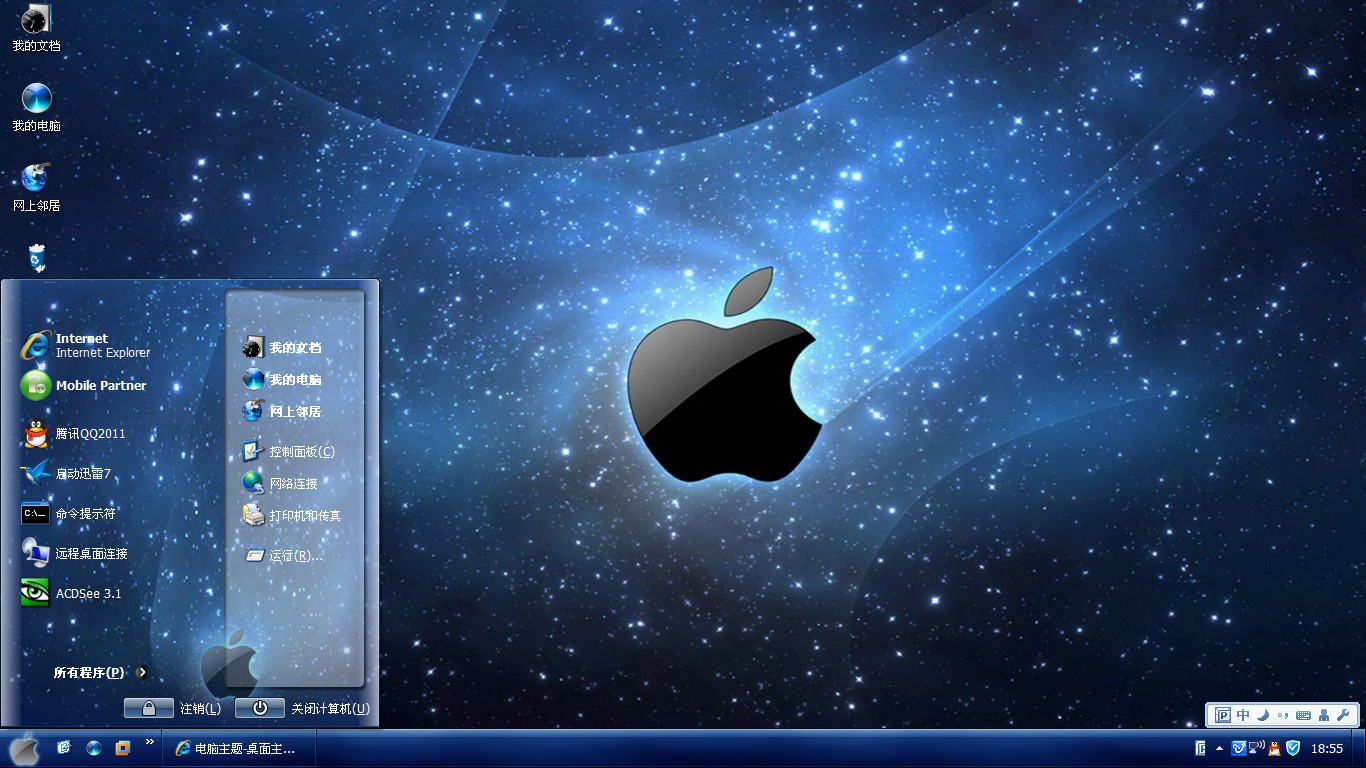Image resolution: width=1366 pixels, height=768 pixels.
Task: Open 我的电脑 desktop icon
Action: 36,107
